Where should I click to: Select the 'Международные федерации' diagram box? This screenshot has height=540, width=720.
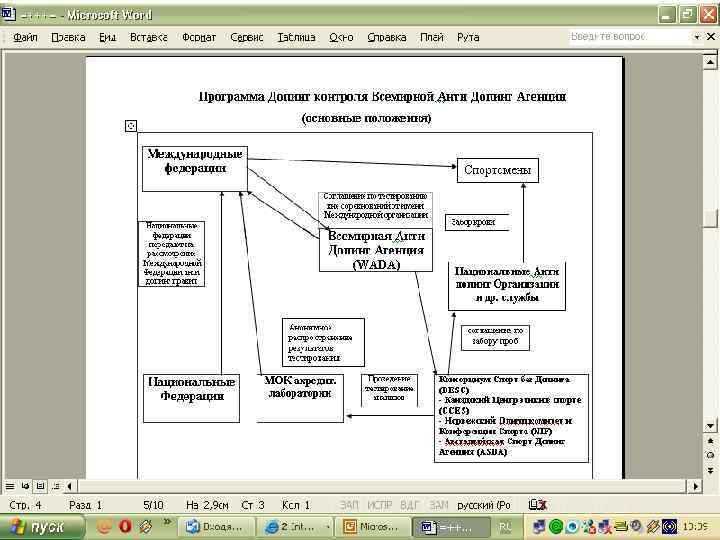[x=195, y=169]
